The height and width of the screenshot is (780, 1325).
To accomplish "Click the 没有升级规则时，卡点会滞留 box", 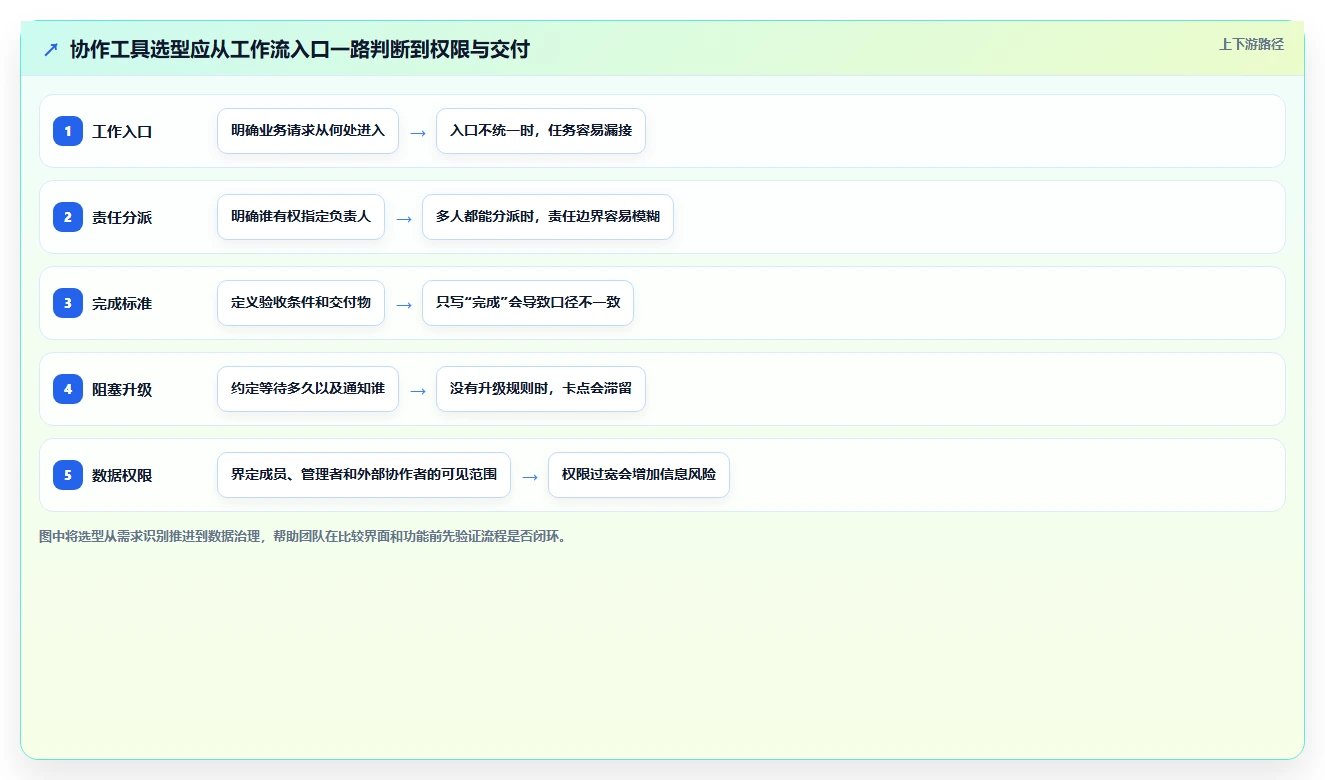I will (541, 389).
